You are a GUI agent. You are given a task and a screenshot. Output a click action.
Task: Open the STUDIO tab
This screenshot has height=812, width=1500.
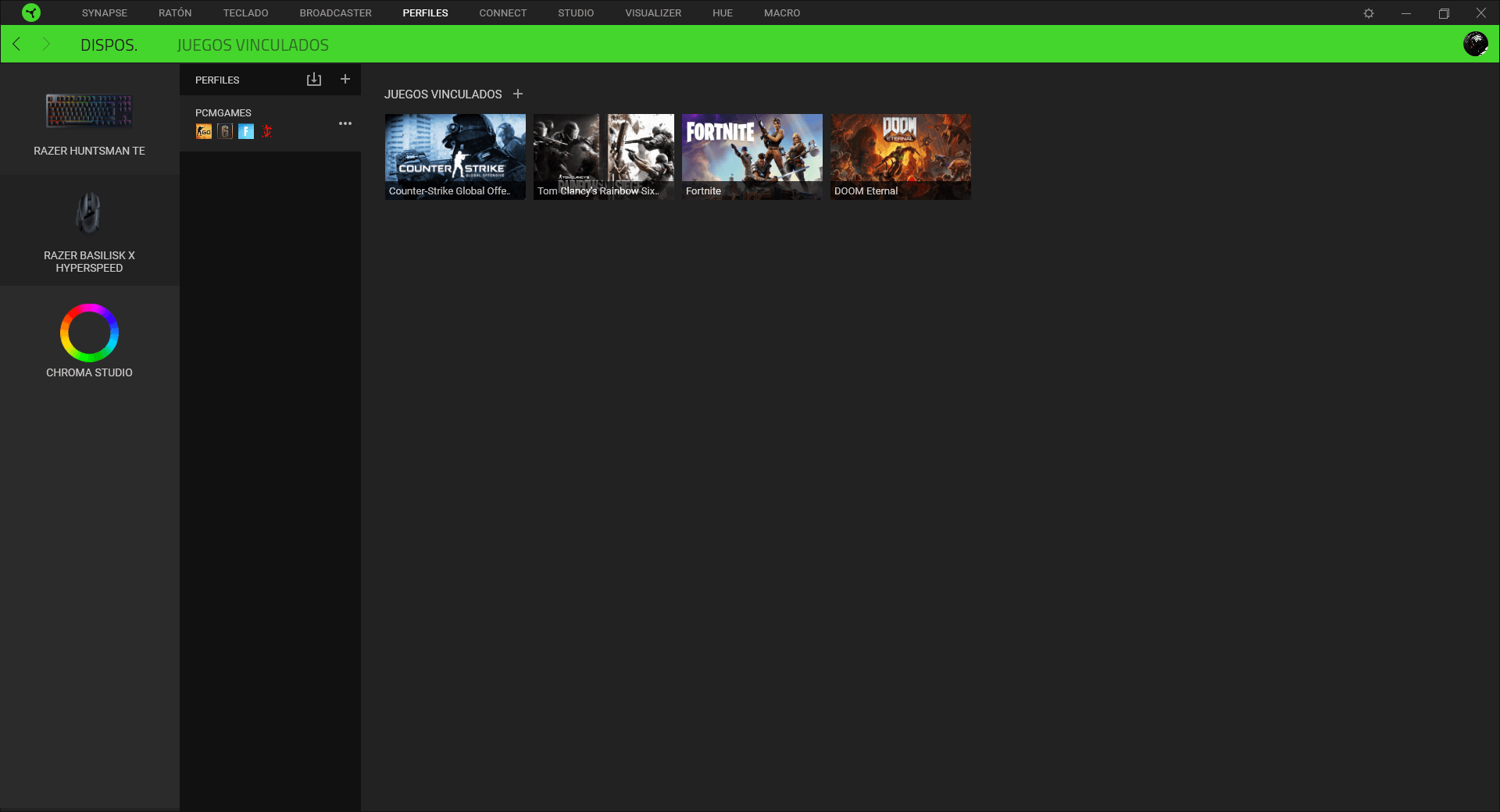(x=576, y=13)
